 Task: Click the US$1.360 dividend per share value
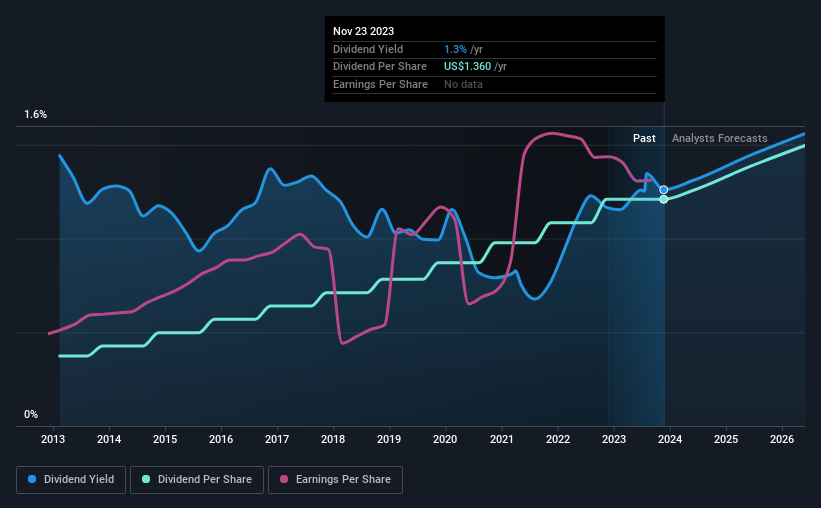click(x=475, y=66)
